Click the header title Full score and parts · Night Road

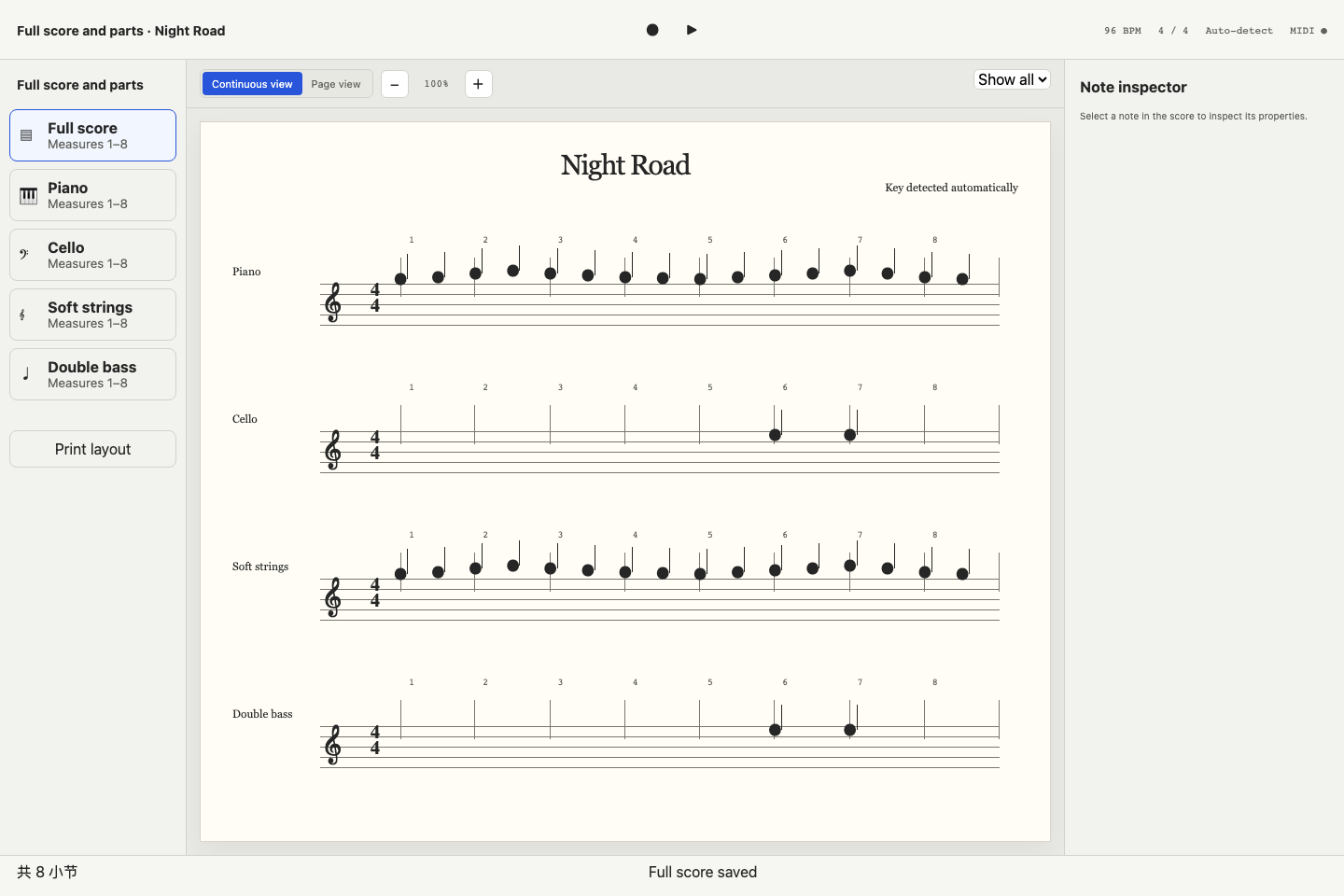(x=121, y=31)
